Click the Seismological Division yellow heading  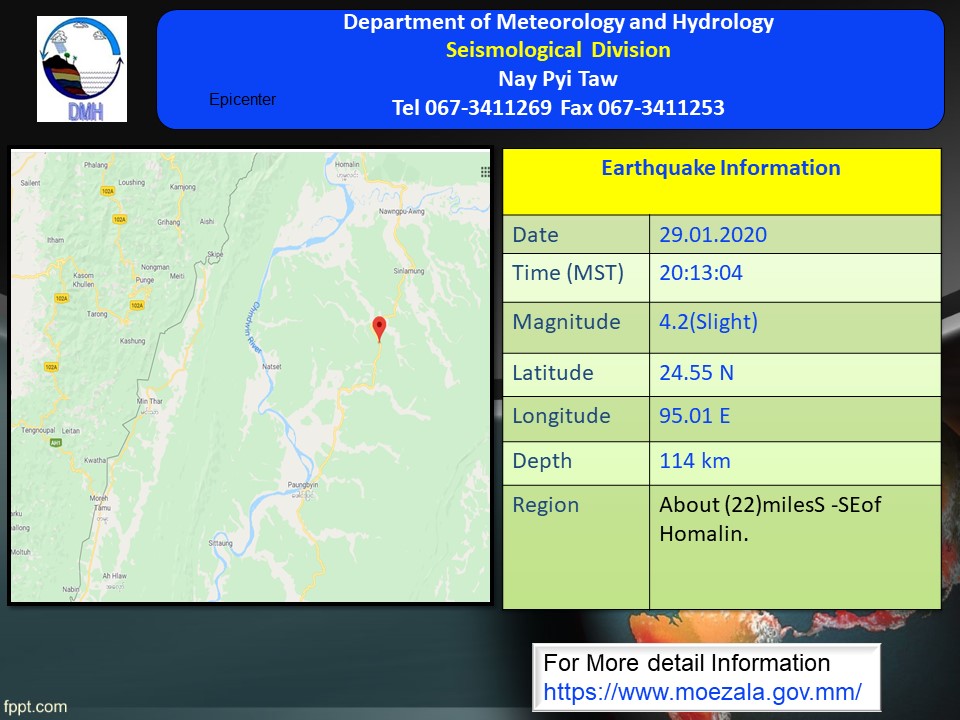(x=558, y=50)
